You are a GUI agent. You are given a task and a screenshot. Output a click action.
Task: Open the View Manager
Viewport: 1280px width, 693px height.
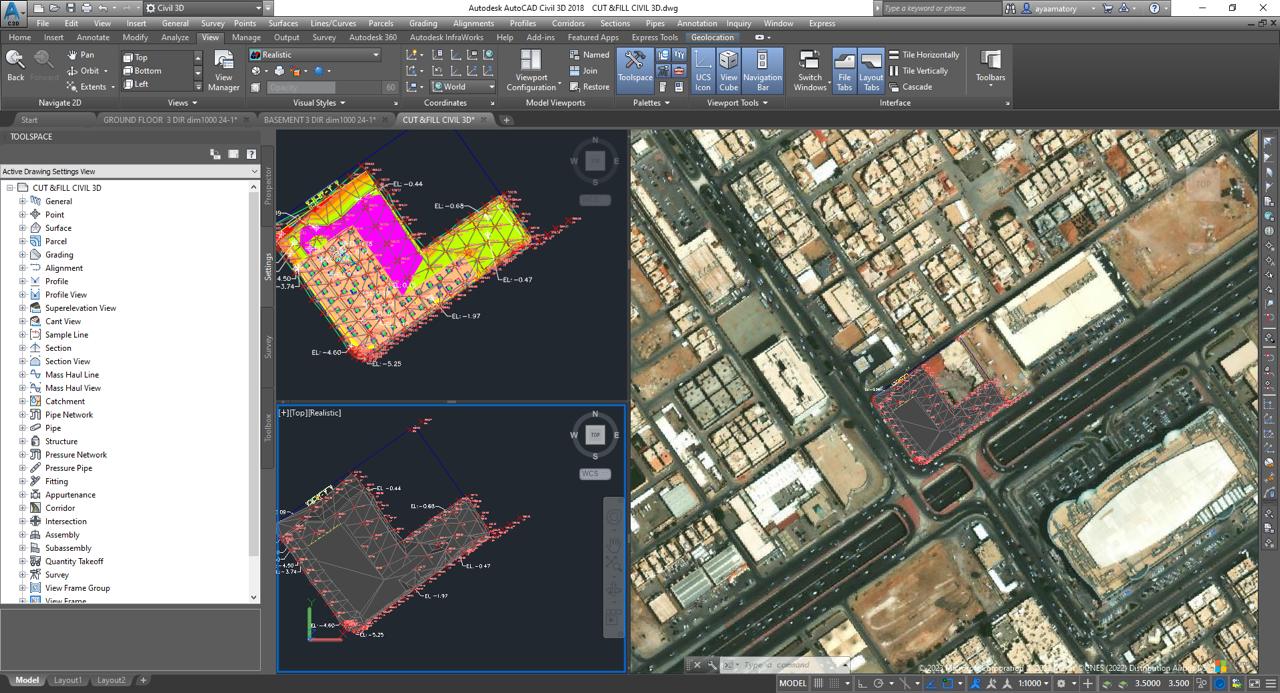tap(223, 70)
